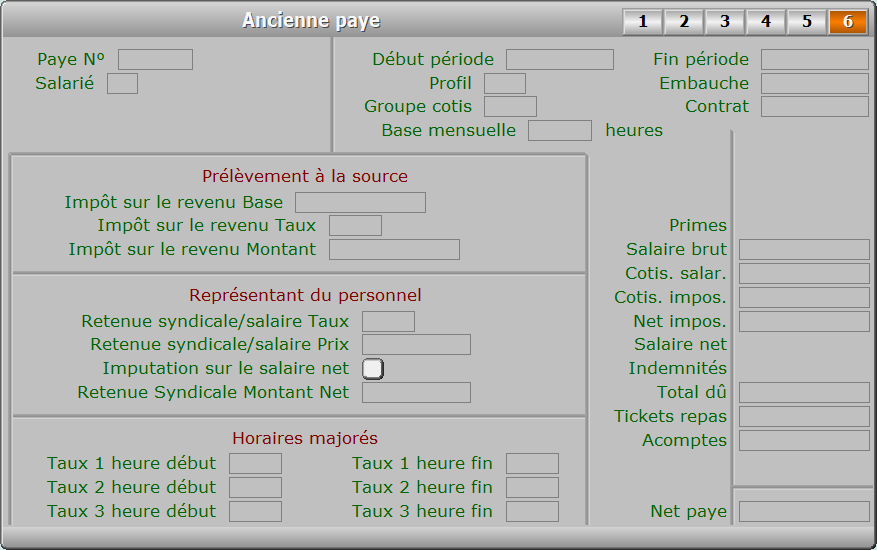Screen dimensions: 877x550
Task: Click the Tickets repas field
Action: (x=804, y=417)
